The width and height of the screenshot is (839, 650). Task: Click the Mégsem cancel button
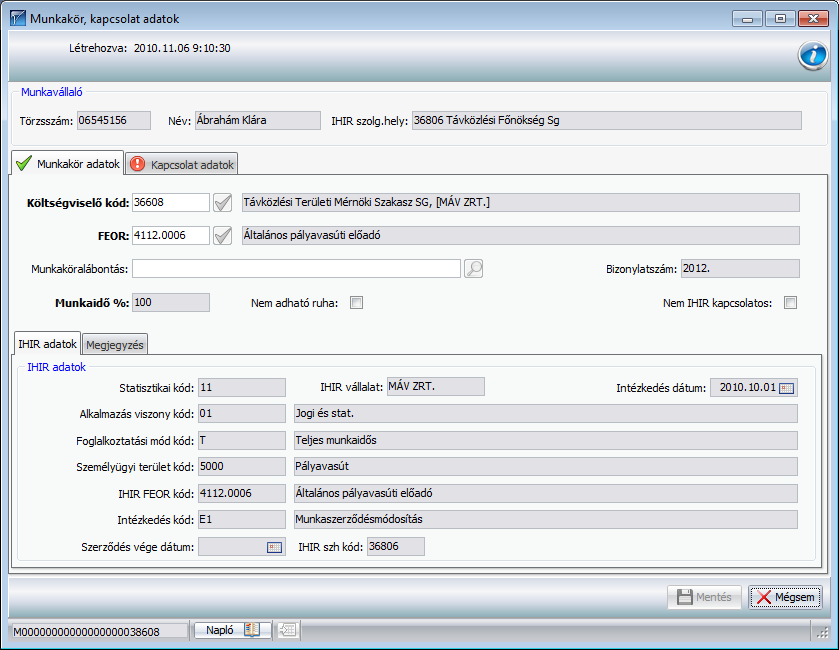[x=785, y=597]
